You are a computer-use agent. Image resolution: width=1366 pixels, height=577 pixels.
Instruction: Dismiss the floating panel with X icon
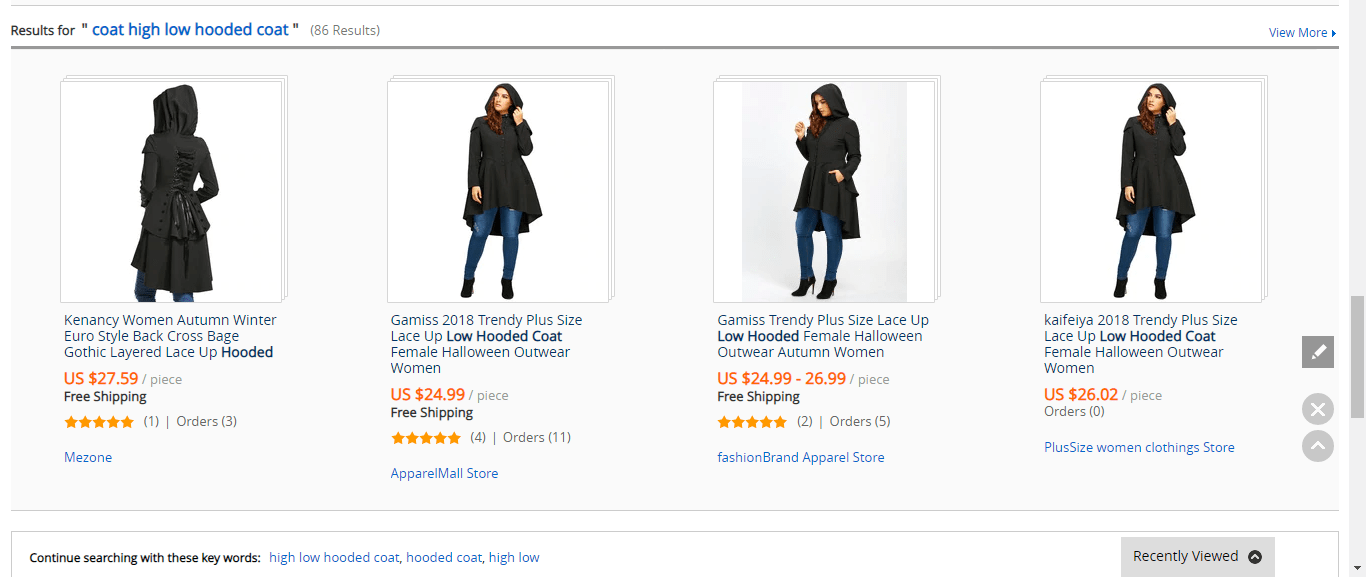1318,409
